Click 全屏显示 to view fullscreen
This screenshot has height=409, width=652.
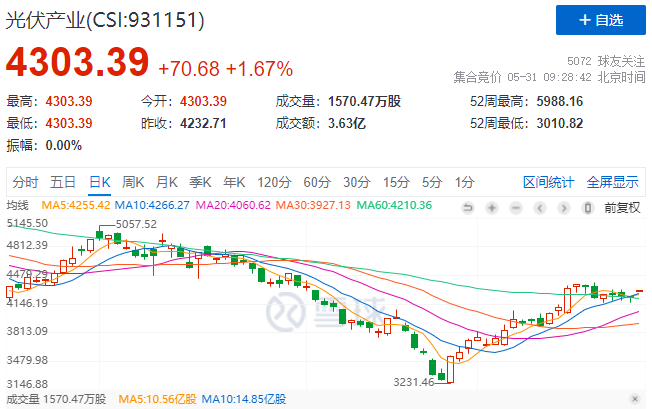612,182
